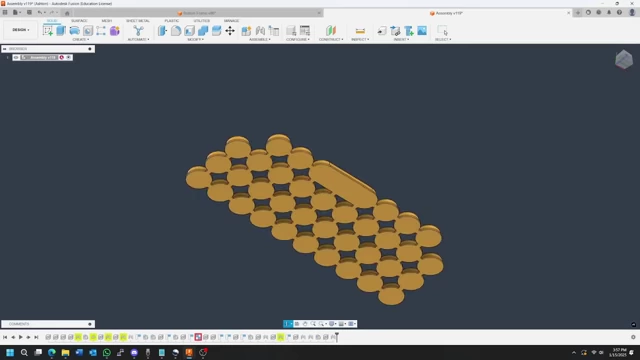640x360 pixels.
Task: Choose the Measure tool
Action: click(x=360, y=31)
